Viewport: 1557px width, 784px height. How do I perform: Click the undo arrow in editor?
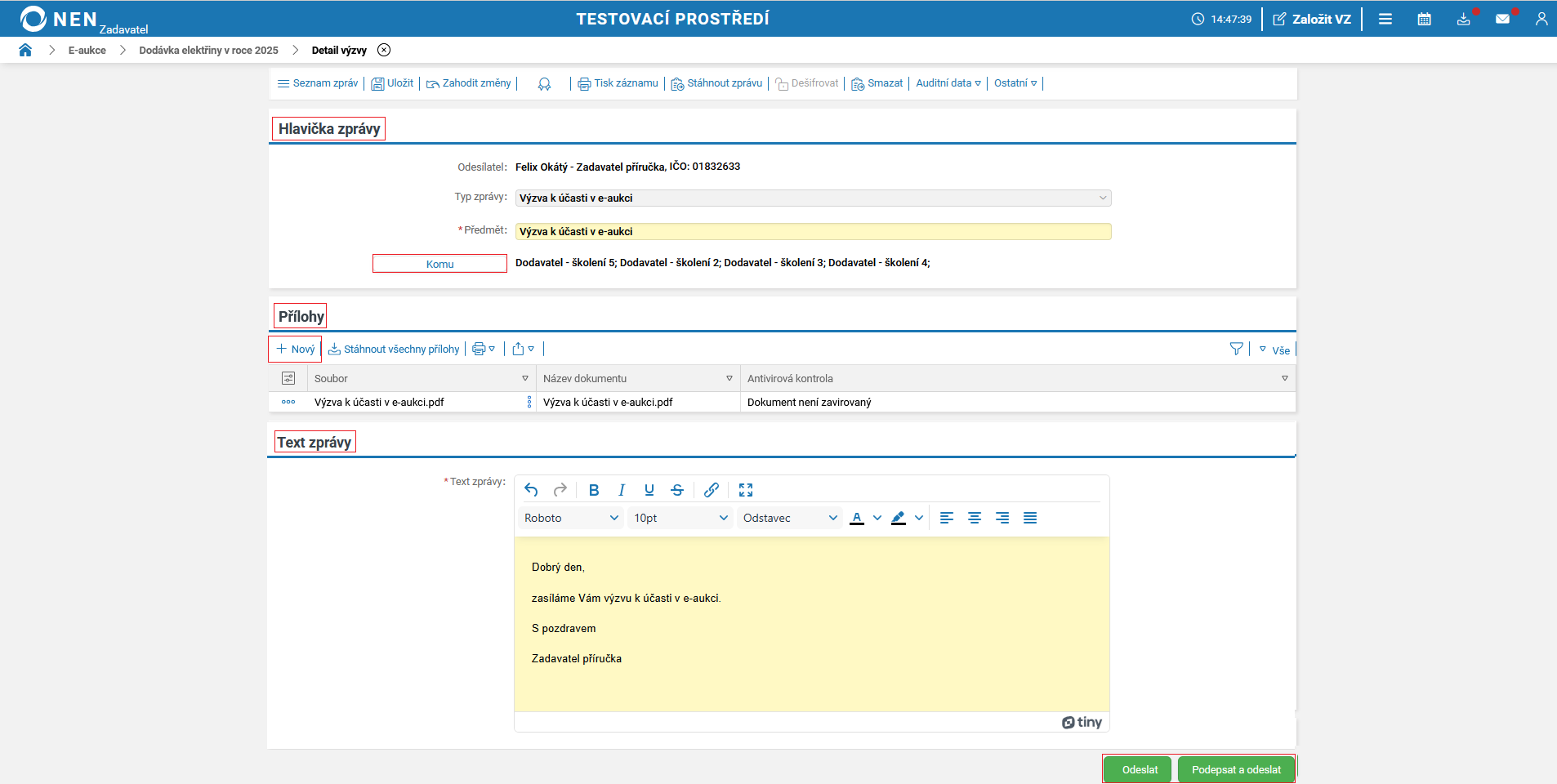click(531, 490)
